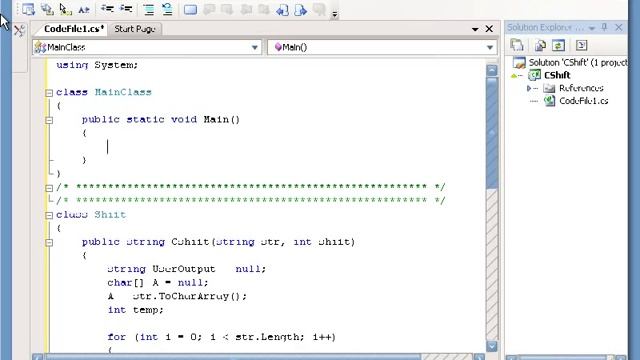Collapse the CShift project node
This screenshot has height=360, width=640.
(514, 76)
